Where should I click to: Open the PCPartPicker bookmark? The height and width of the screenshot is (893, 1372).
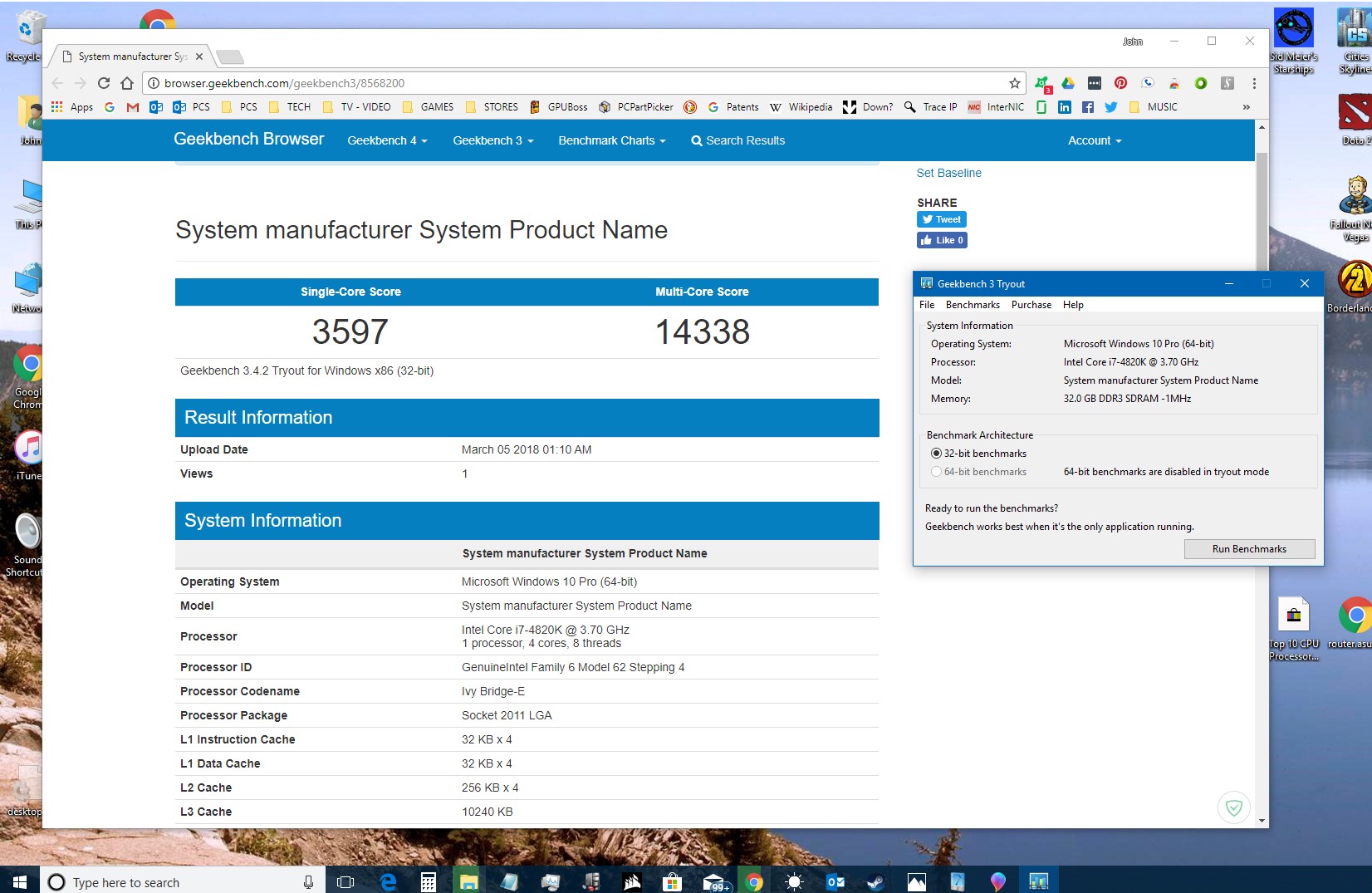tap(636, 107)
